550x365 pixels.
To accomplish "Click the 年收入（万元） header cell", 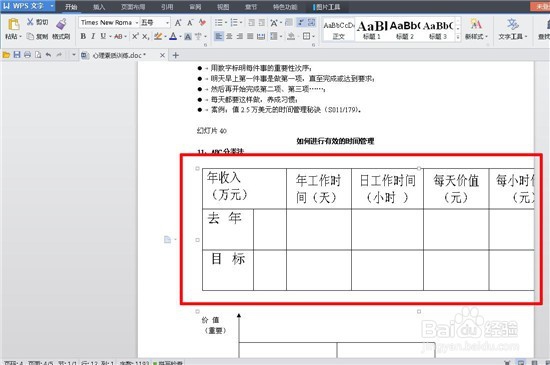I will (244, 189).
